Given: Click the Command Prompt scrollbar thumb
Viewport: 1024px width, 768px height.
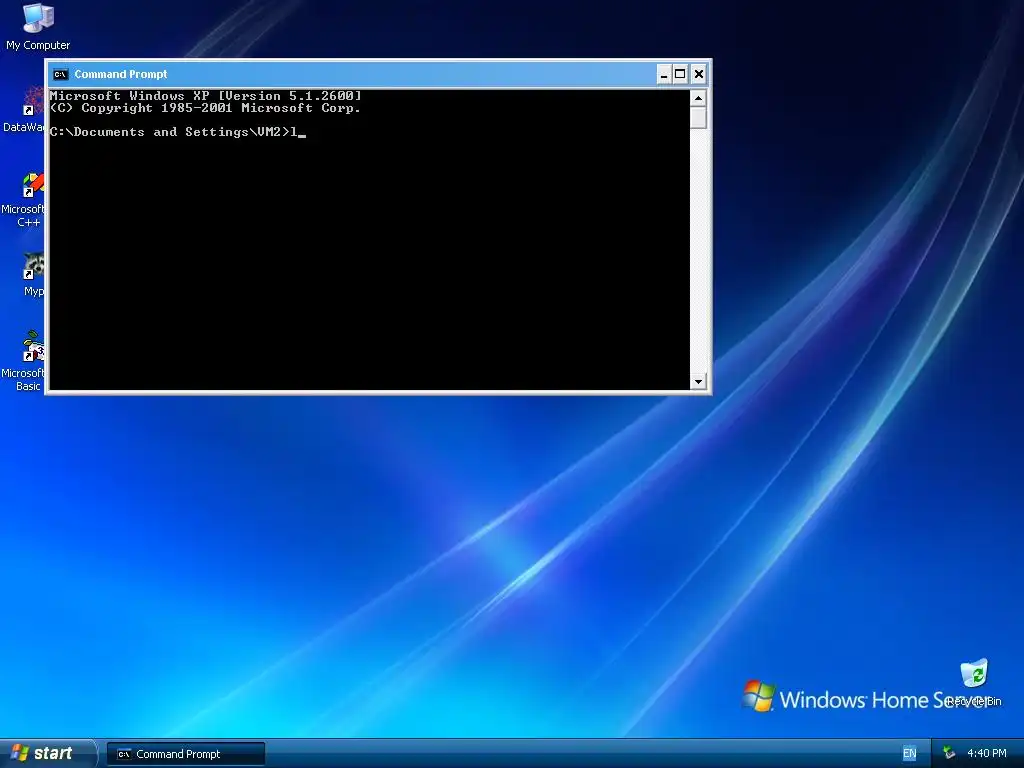Looking at the screenshot, I should pyautogui.click(x=698, y=118).
